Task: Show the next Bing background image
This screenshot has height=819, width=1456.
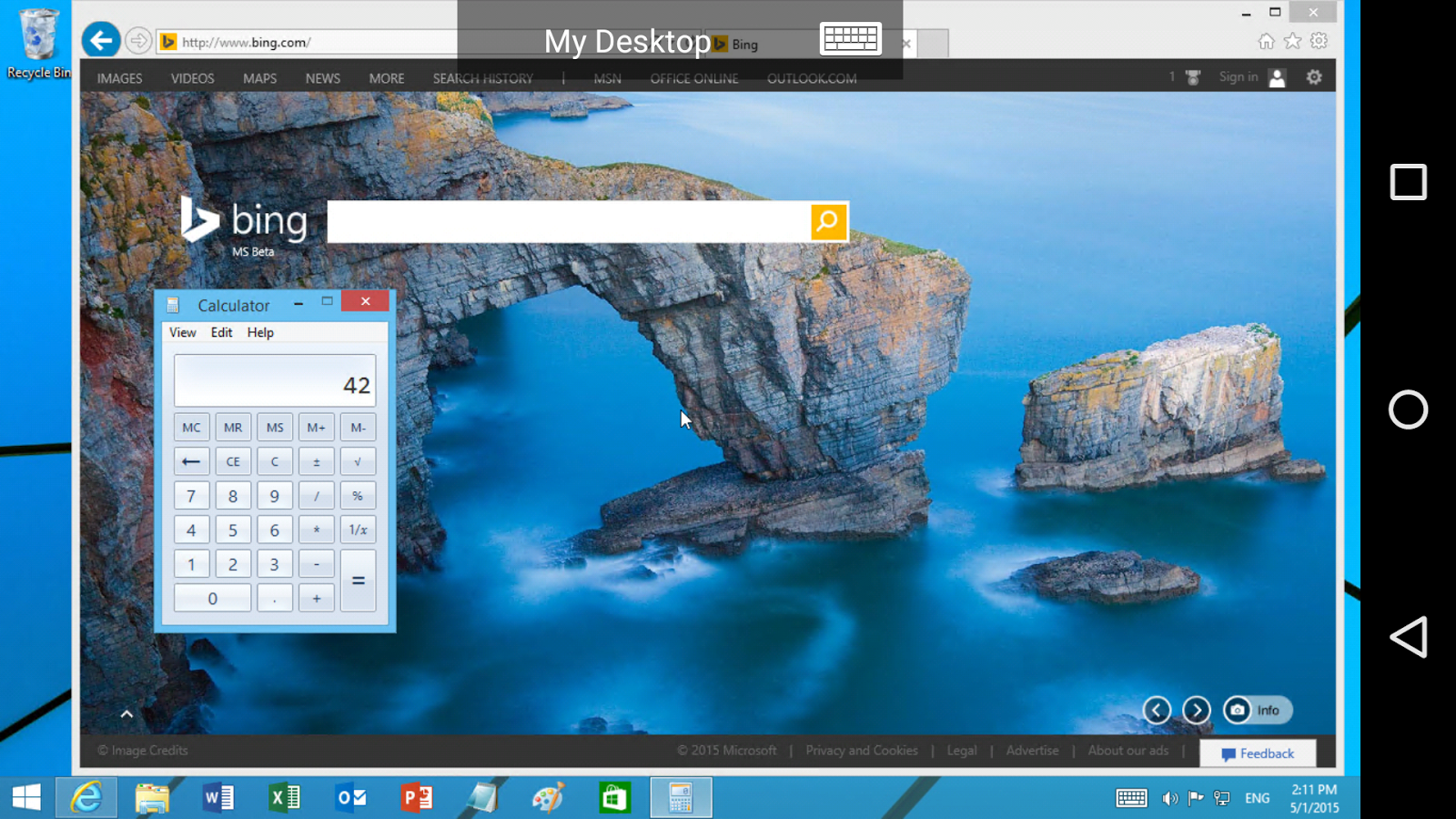Action: (1197, 710)
